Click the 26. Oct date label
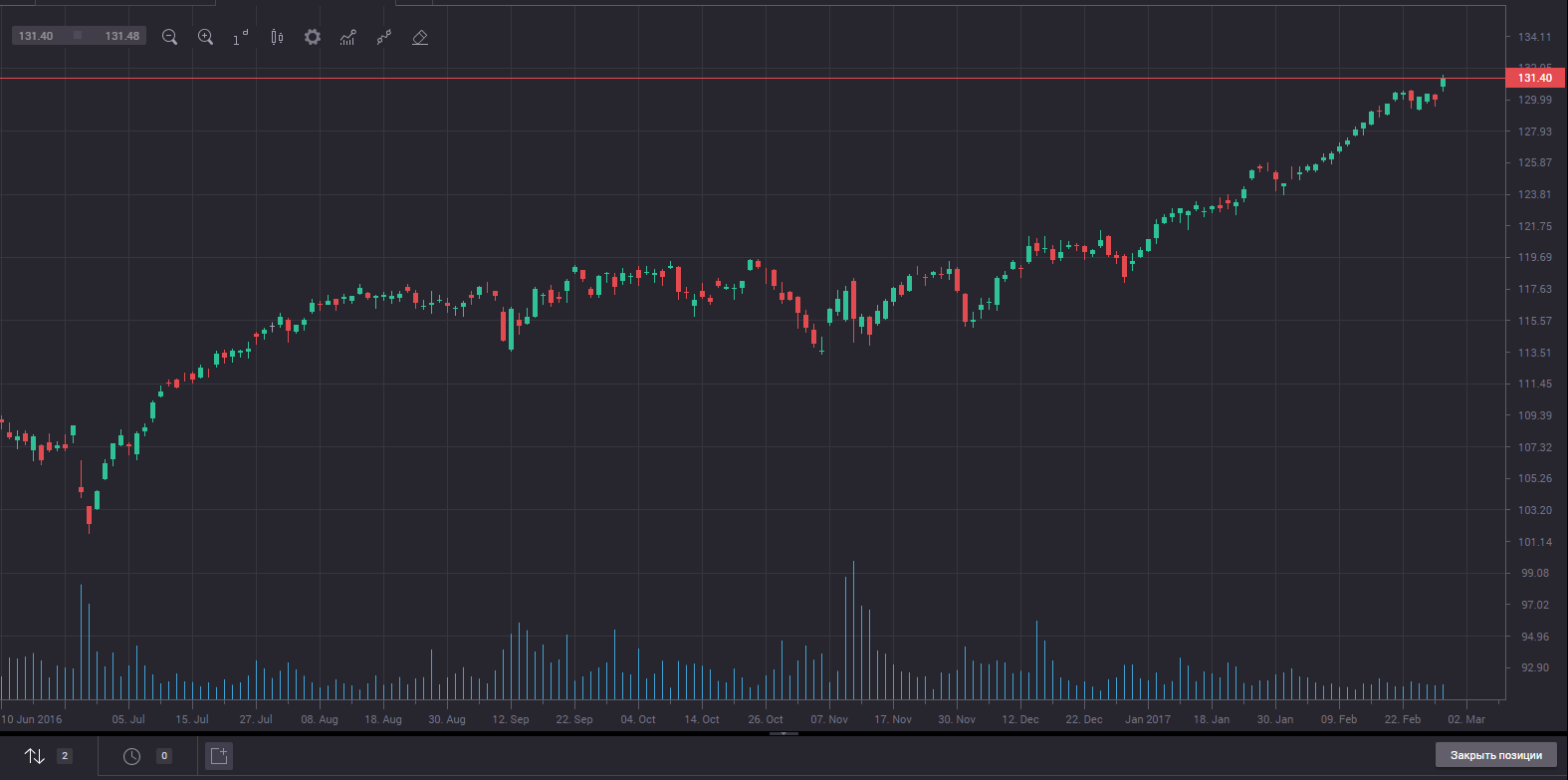The width and height of the screenshot is (1568, 780). 766,719
